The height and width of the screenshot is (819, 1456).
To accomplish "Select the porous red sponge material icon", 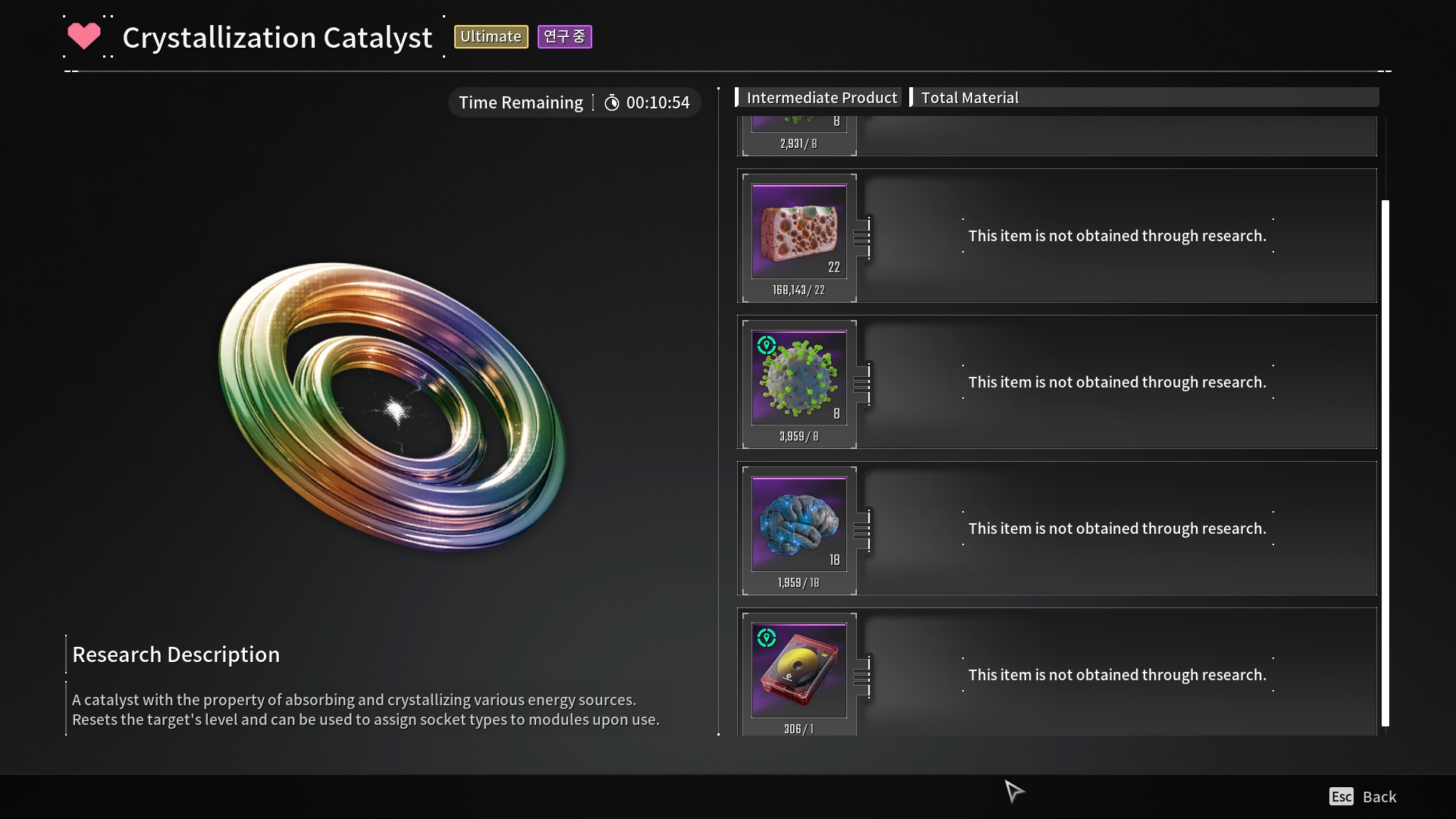I will (799, 231).
